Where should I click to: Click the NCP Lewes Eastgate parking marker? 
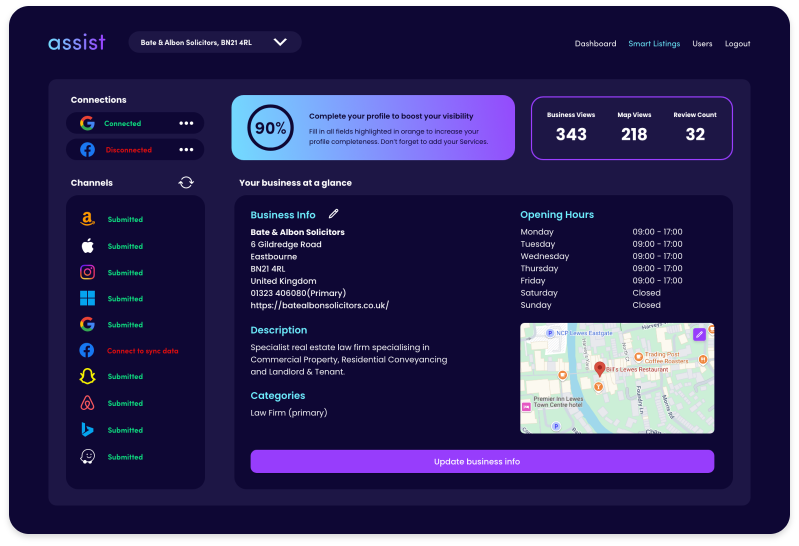[x=550, y=333]
